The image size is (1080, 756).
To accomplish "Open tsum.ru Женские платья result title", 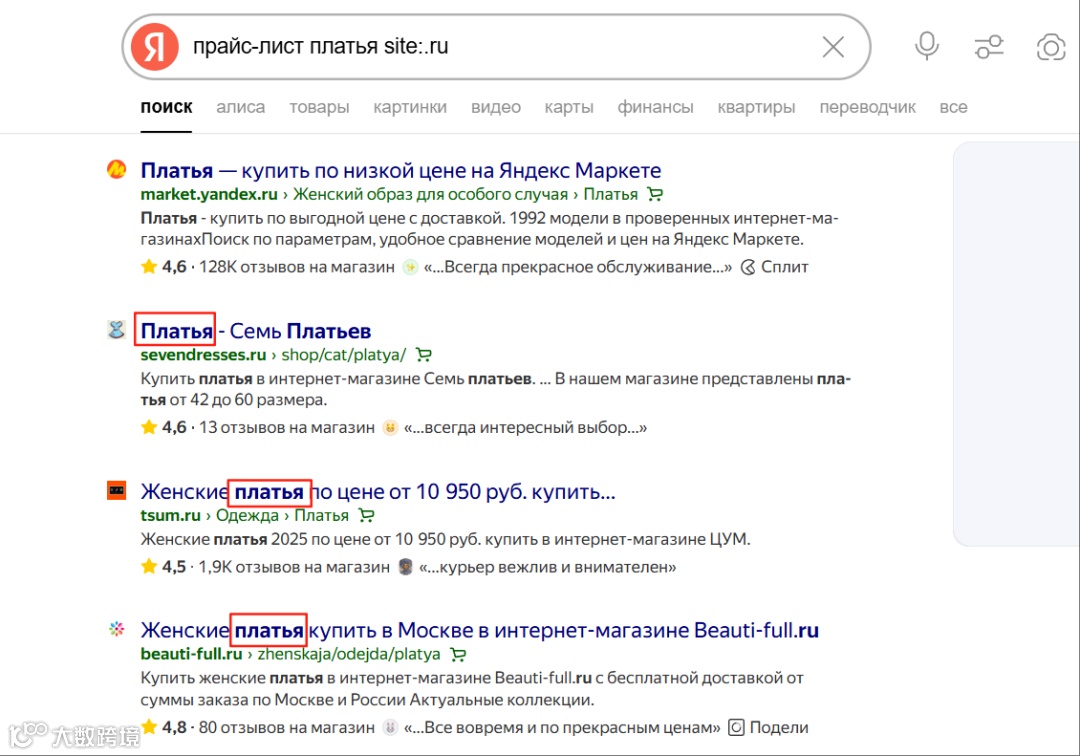I will click(378, 492).
